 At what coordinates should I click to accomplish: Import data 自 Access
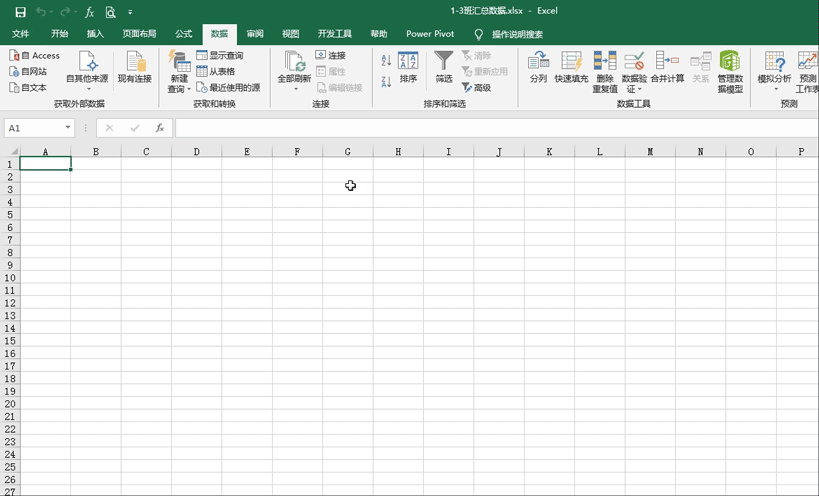(x=34, y=55)
